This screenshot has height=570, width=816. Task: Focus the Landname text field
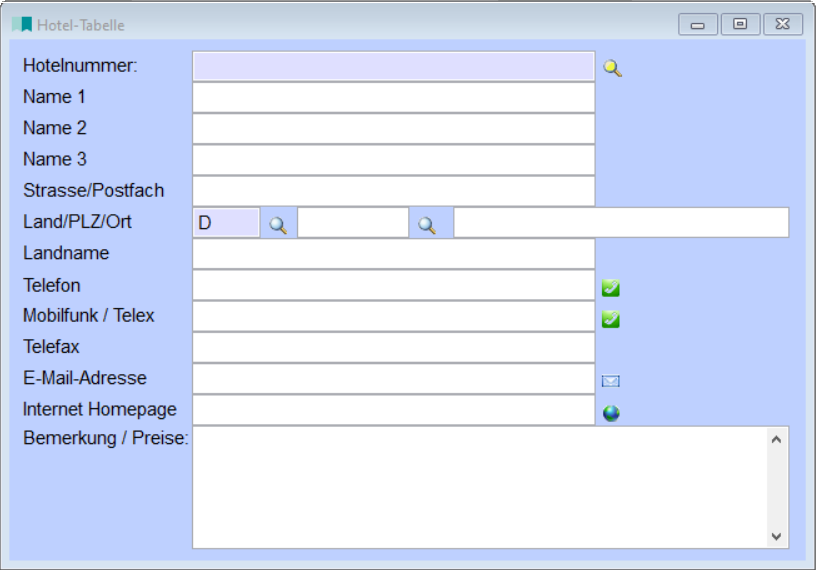[x=393, y=254]
